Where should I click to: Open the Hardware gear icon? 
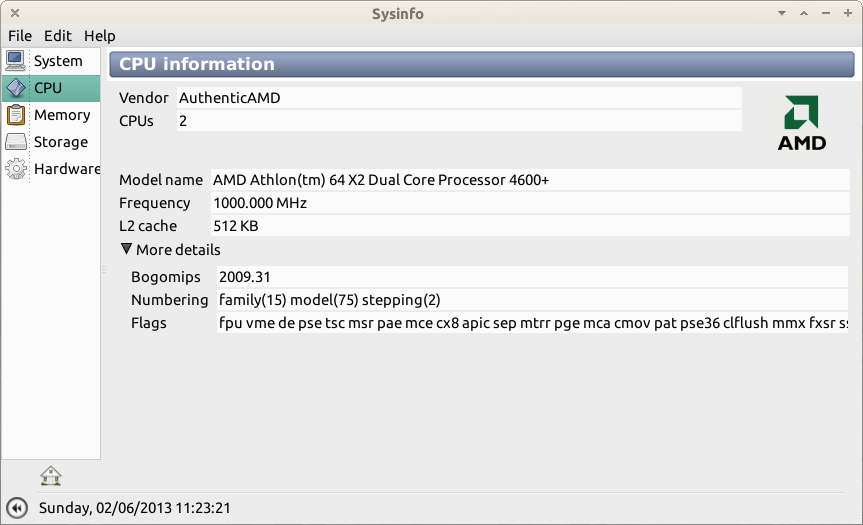pos(16,169)
